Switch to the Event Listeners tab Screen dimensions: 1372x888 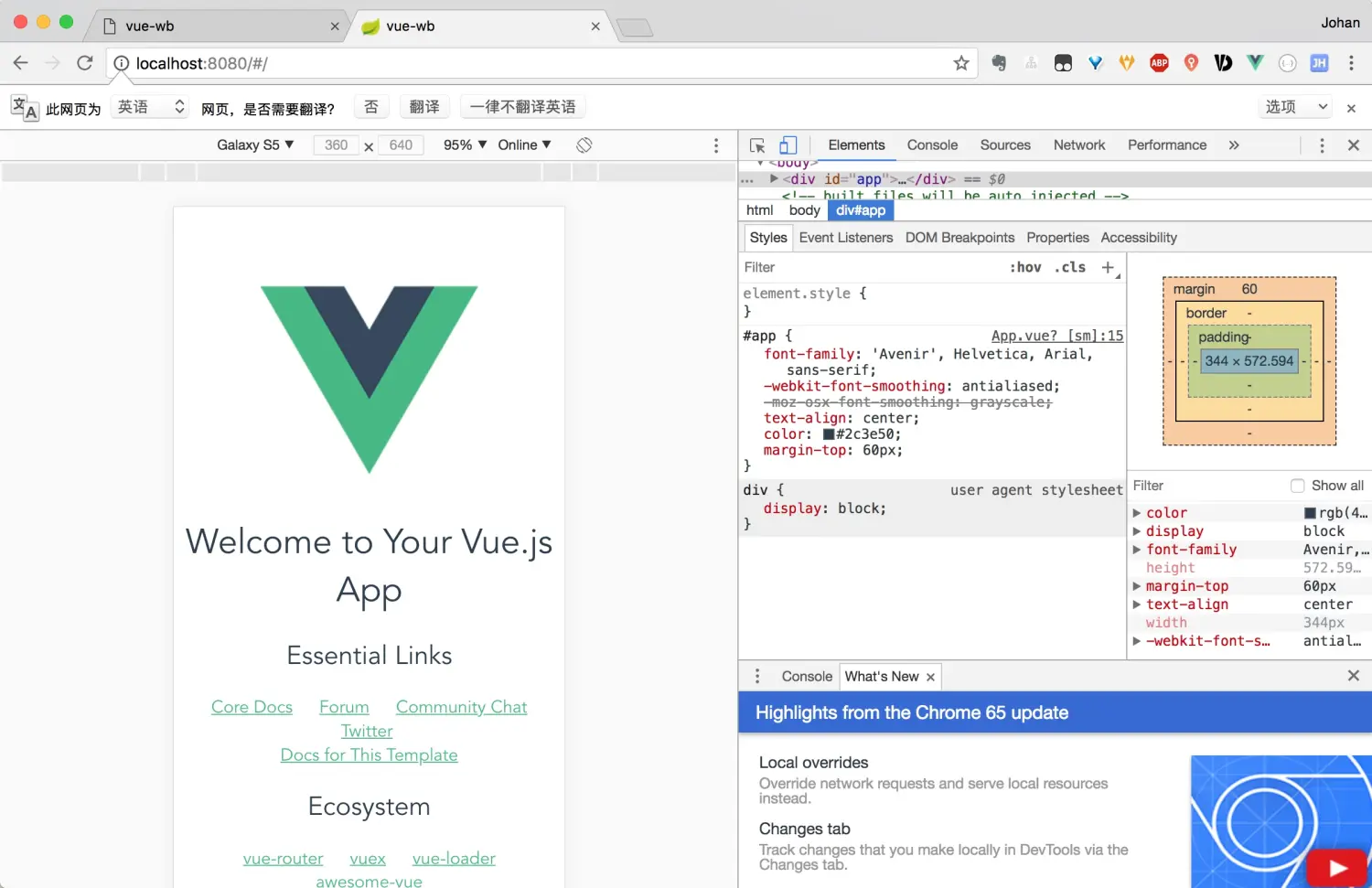[846, 238]
